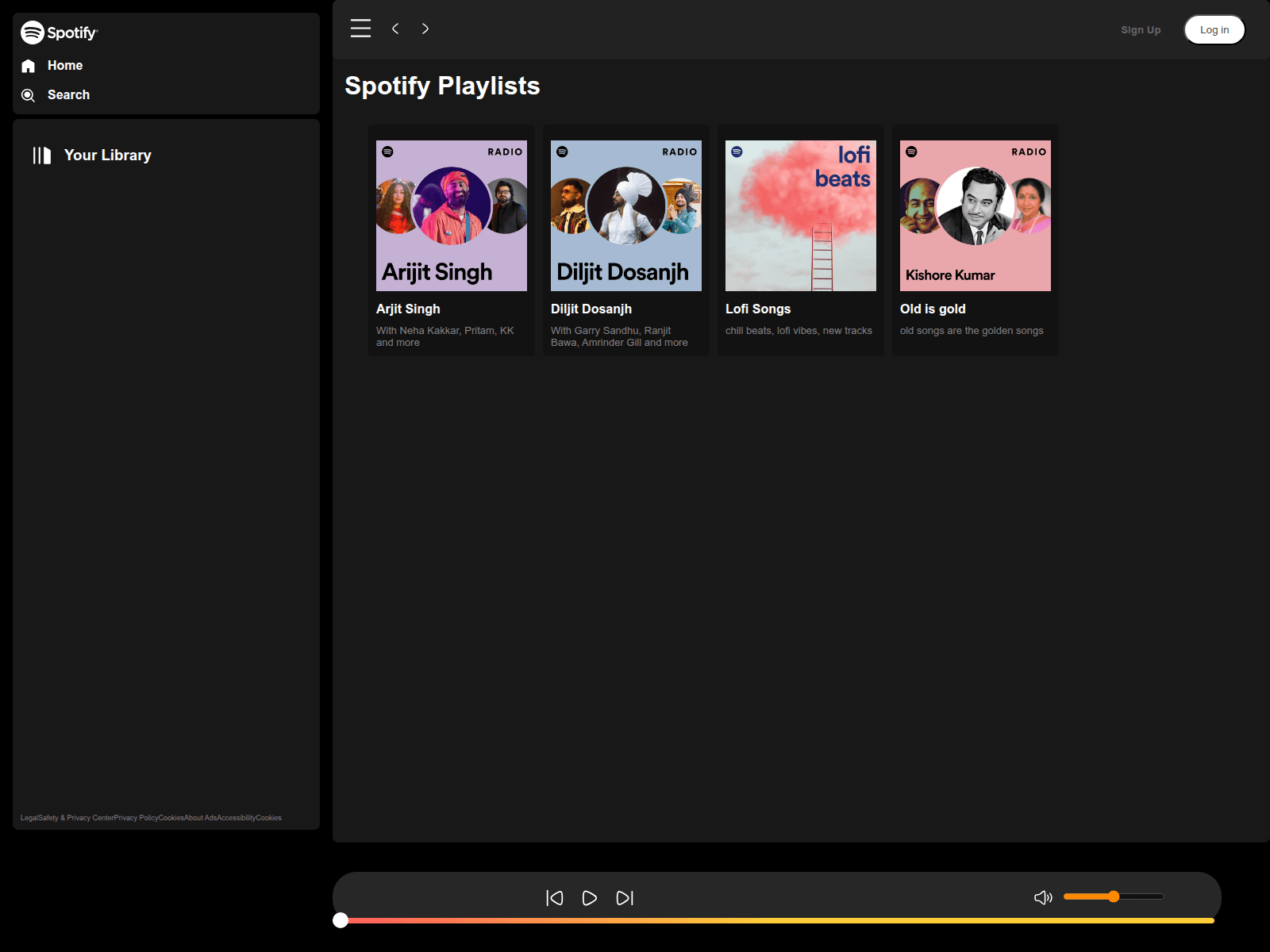Image resolution: width=1270 pixels, height=952 pixels.
Task: Open the Arjit Singh playlist
Action: [x=451, y=215]
